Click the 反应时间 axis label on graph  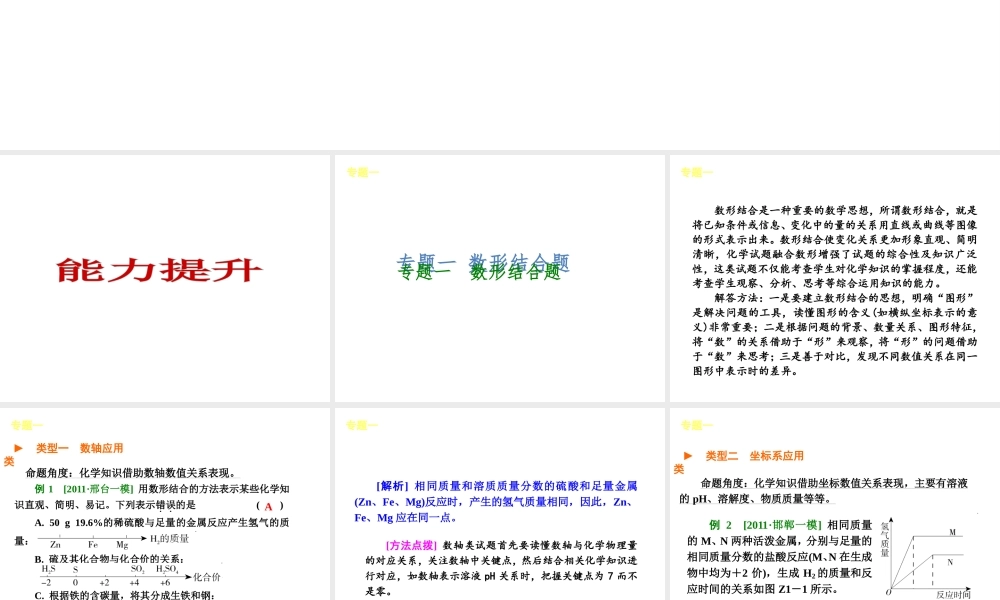pos(953,594)
